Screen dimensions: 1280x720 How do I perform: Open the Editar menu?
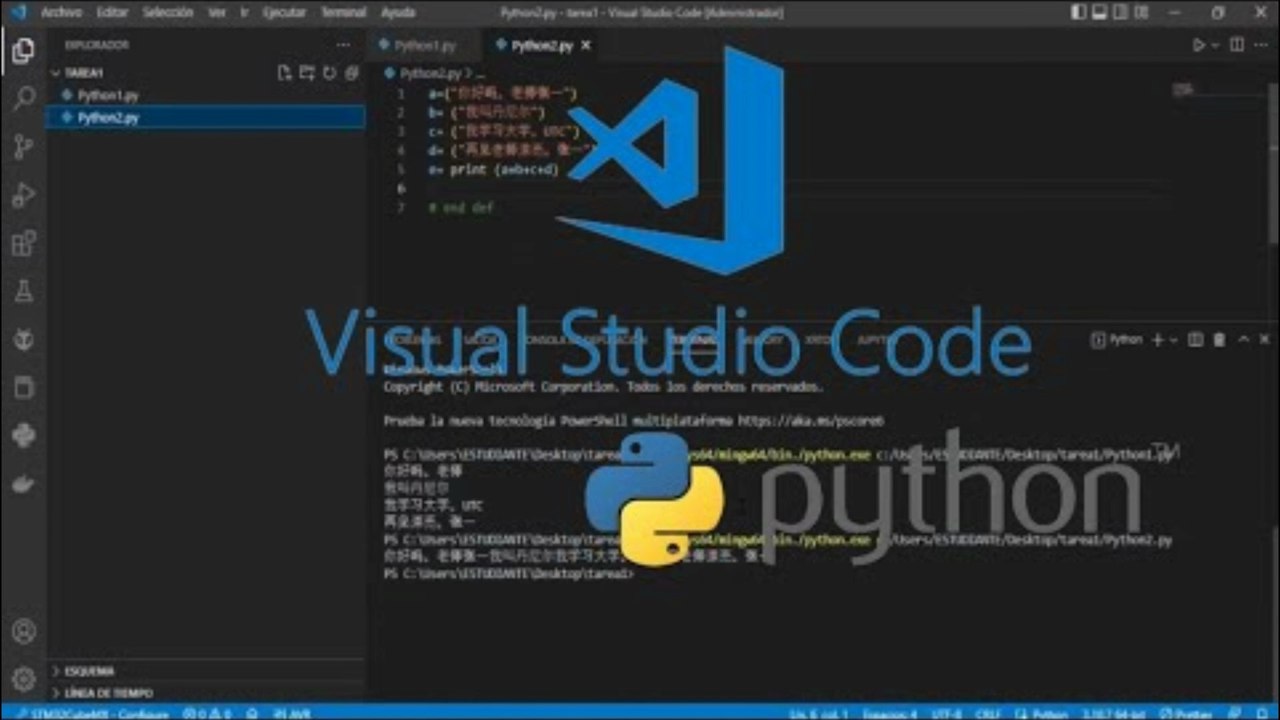coord(113,13)
